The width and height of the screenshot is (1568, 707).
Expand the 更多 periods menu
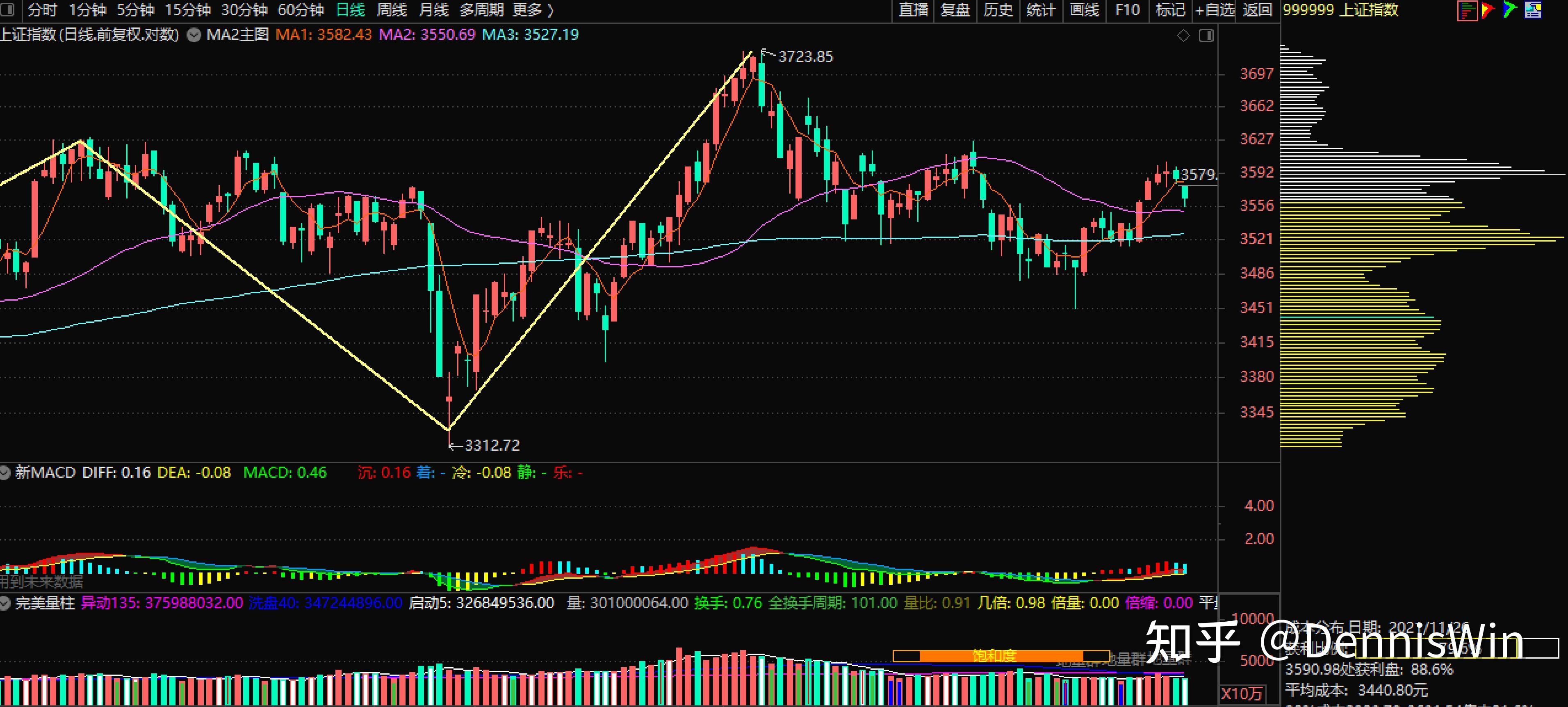click(x=533, y=10)
